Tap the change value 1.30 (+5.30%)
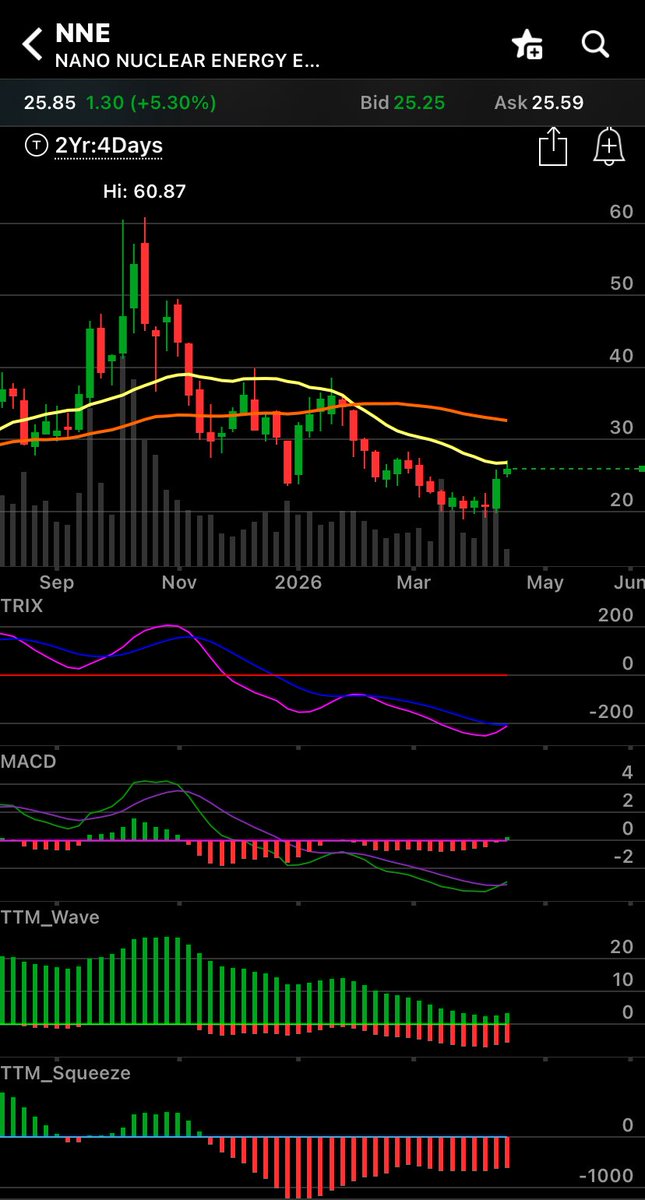This screenshot has width=645, height=1200. [x=151, y=102]
